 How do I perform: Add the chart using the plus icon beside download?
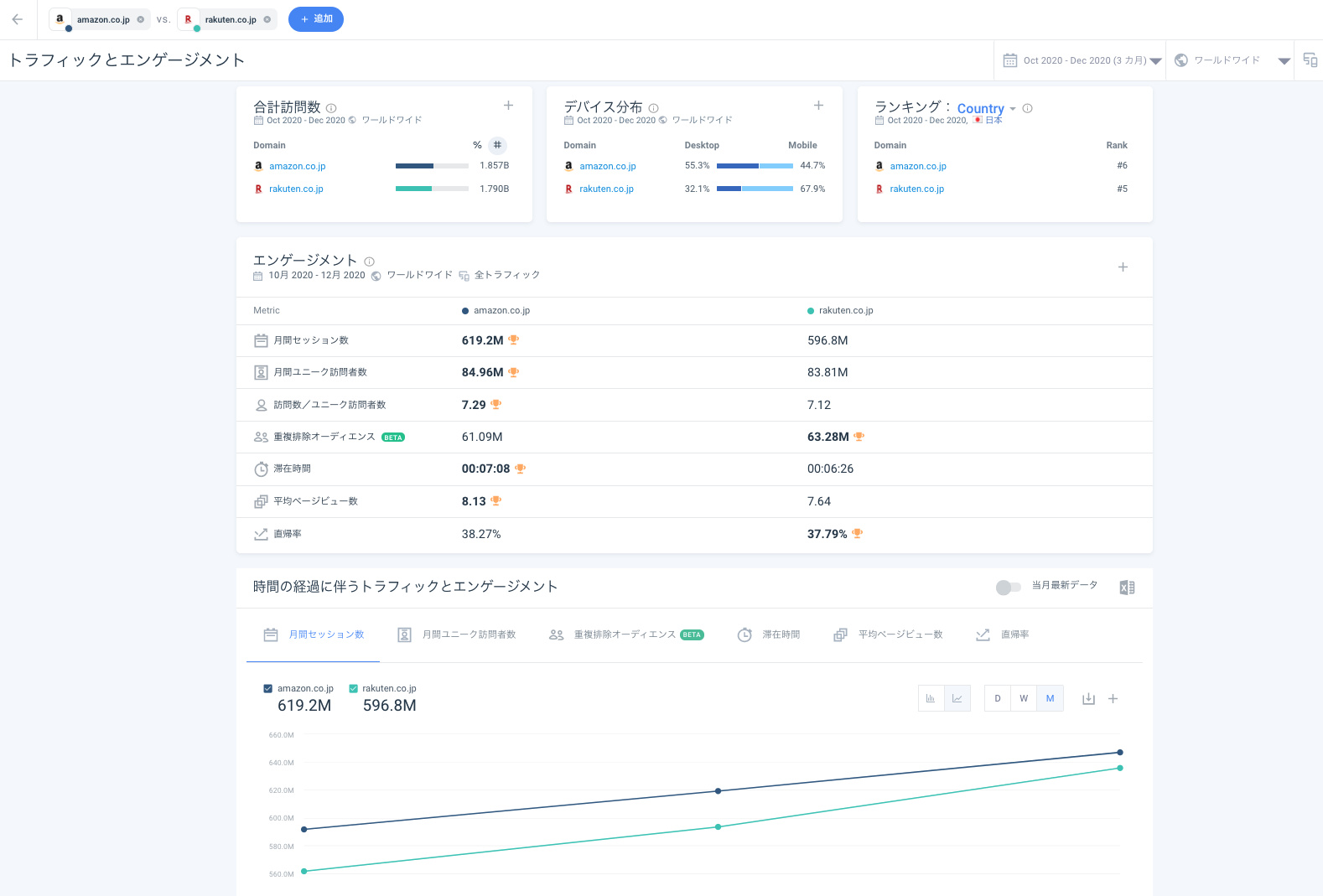(1113, 698)
